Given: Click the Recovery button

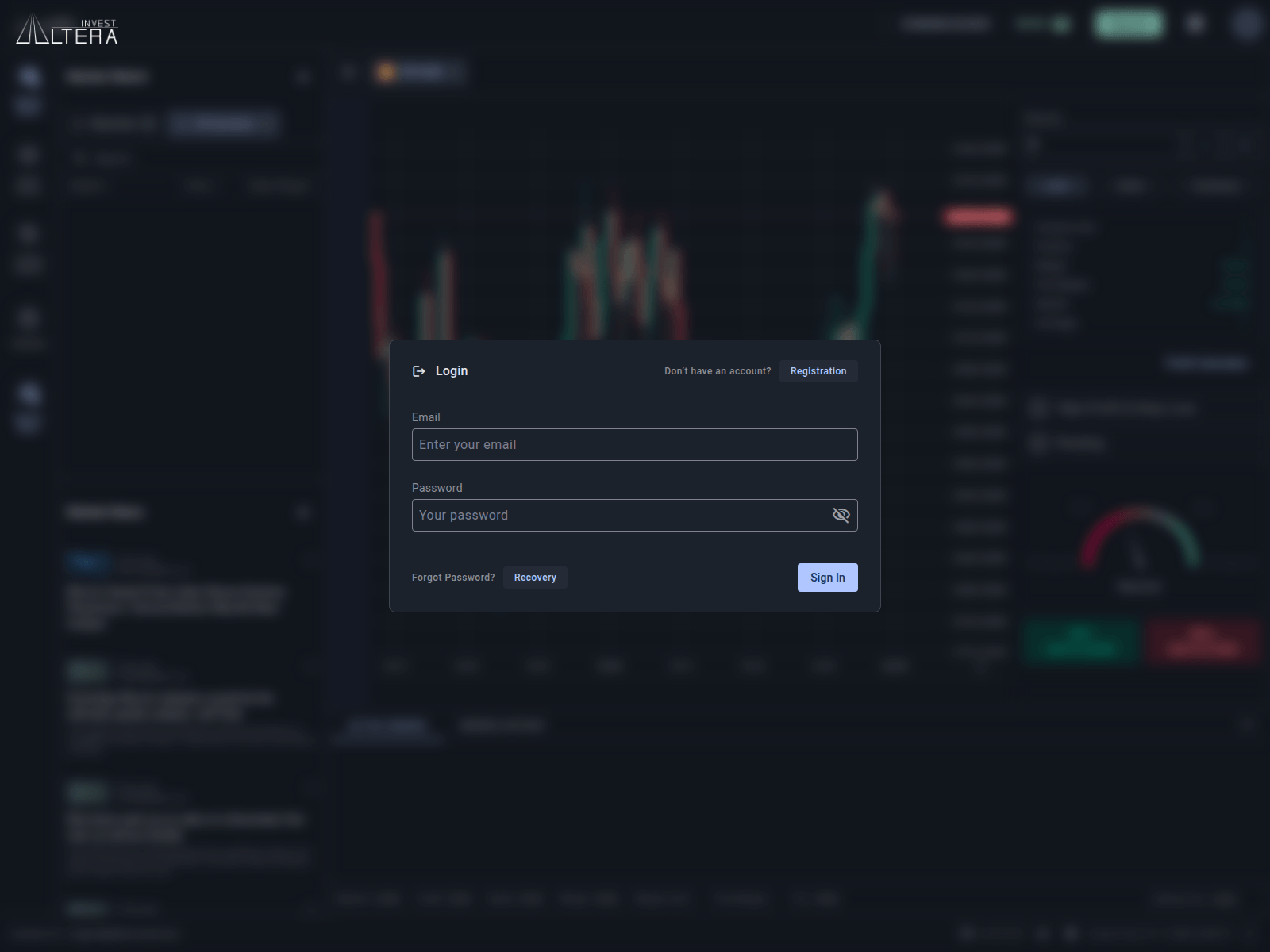Looking at the screenshot, I should [535, 578].
